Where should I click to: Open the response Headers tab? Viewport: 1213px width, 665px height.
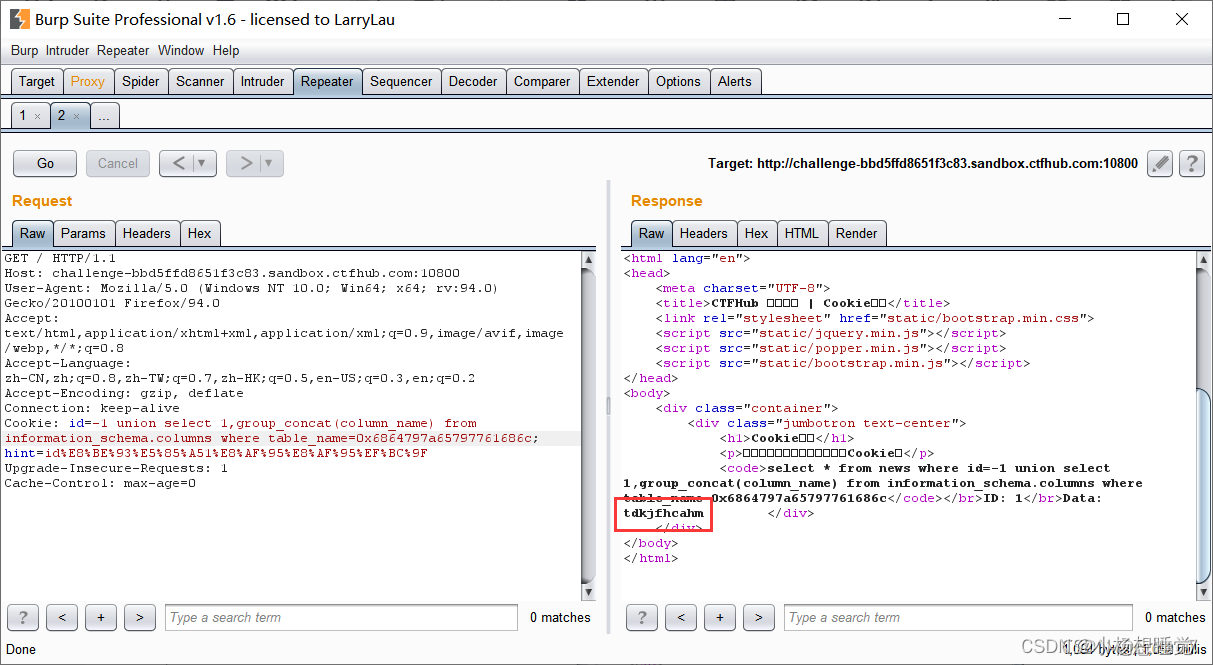click(x=704, y=233)
